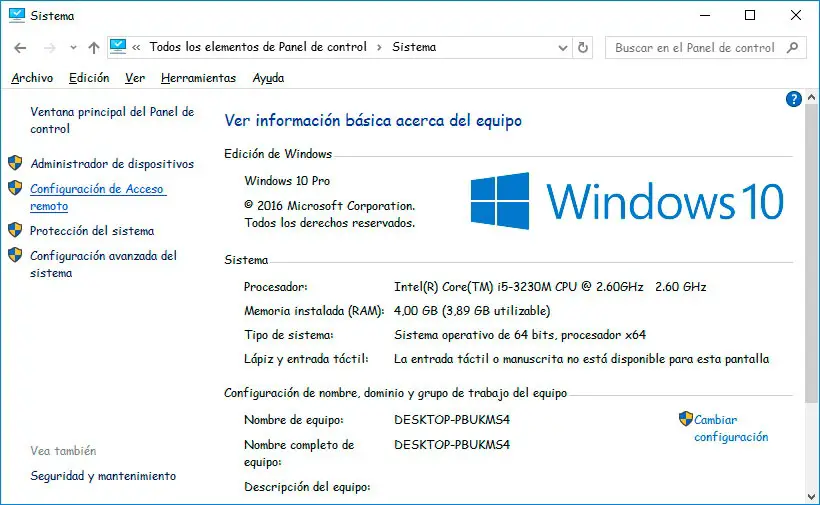
Task: Open Protección del sistema link
Action: 92,231
